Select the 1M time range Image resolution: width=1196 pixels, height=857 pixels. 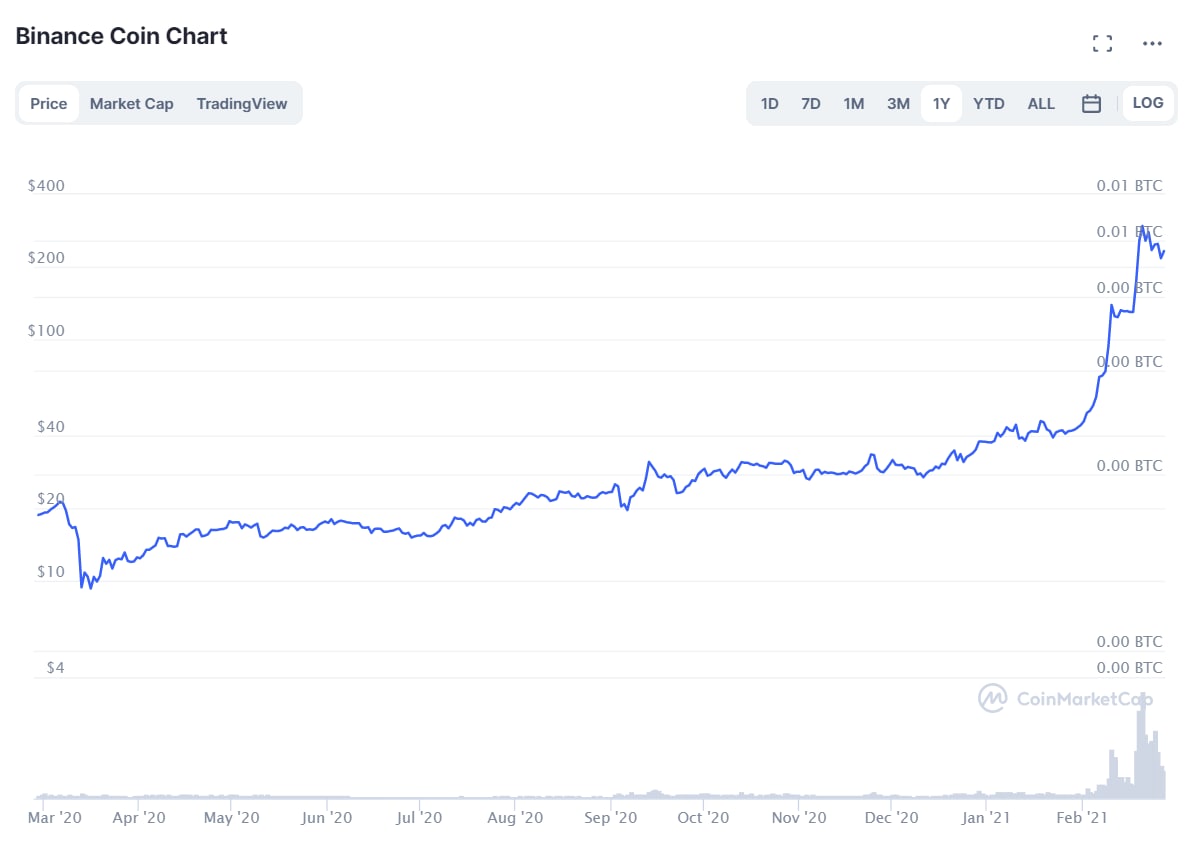(854, 104)
